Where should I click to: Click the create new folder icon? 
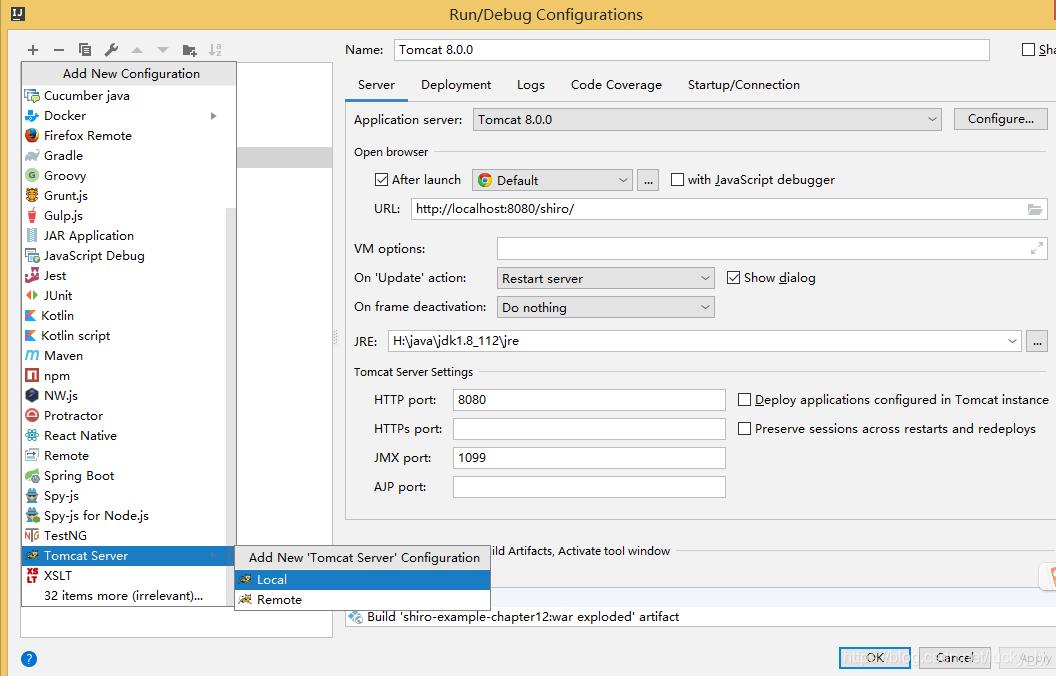189,50
